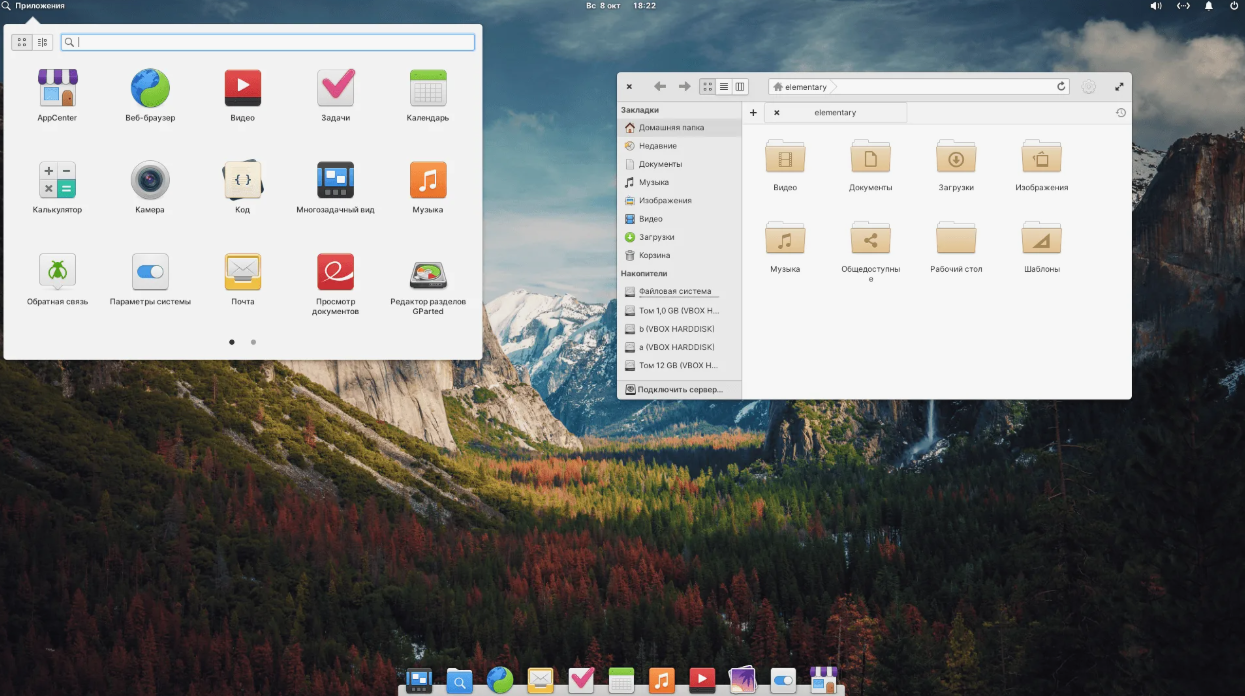
Task: Switch file manager to column view
Action: coord(740,87)
